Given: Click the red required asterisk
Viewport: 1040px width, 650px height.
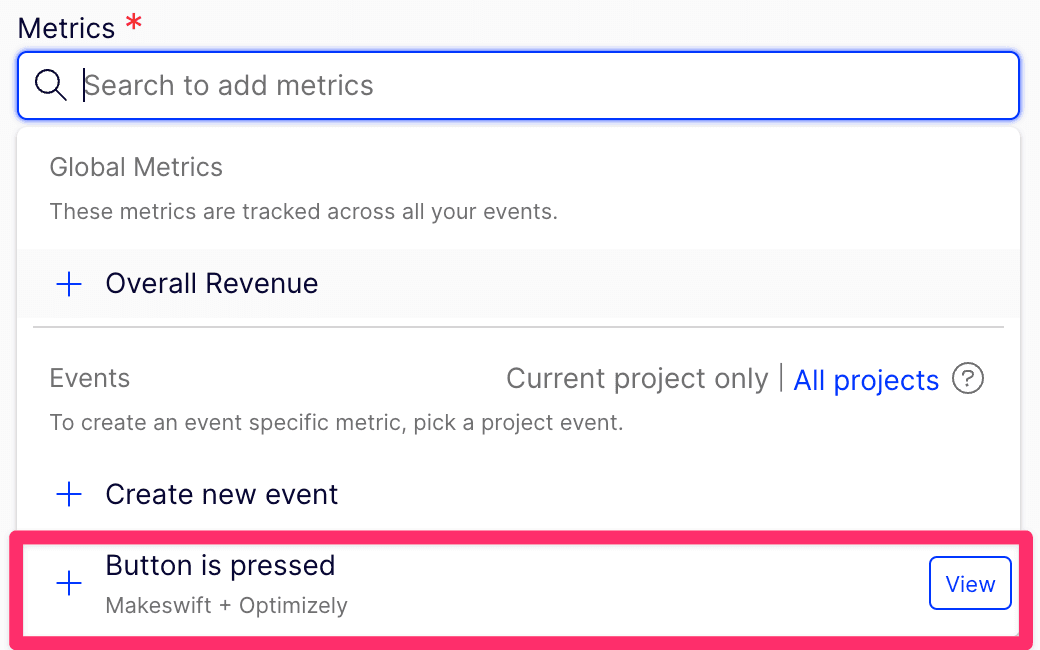Looking at the screenshot, I should [x=134, y=24].
